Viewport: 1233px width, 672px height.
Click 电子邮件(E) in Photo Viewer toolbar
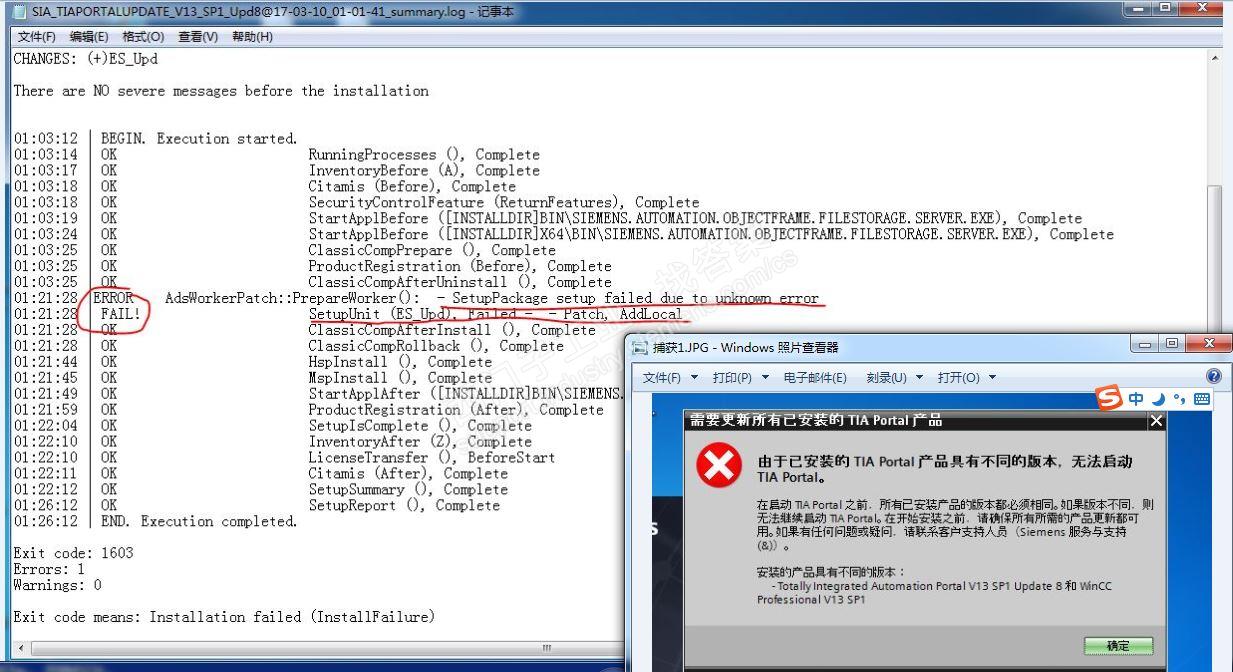point(814,377)
